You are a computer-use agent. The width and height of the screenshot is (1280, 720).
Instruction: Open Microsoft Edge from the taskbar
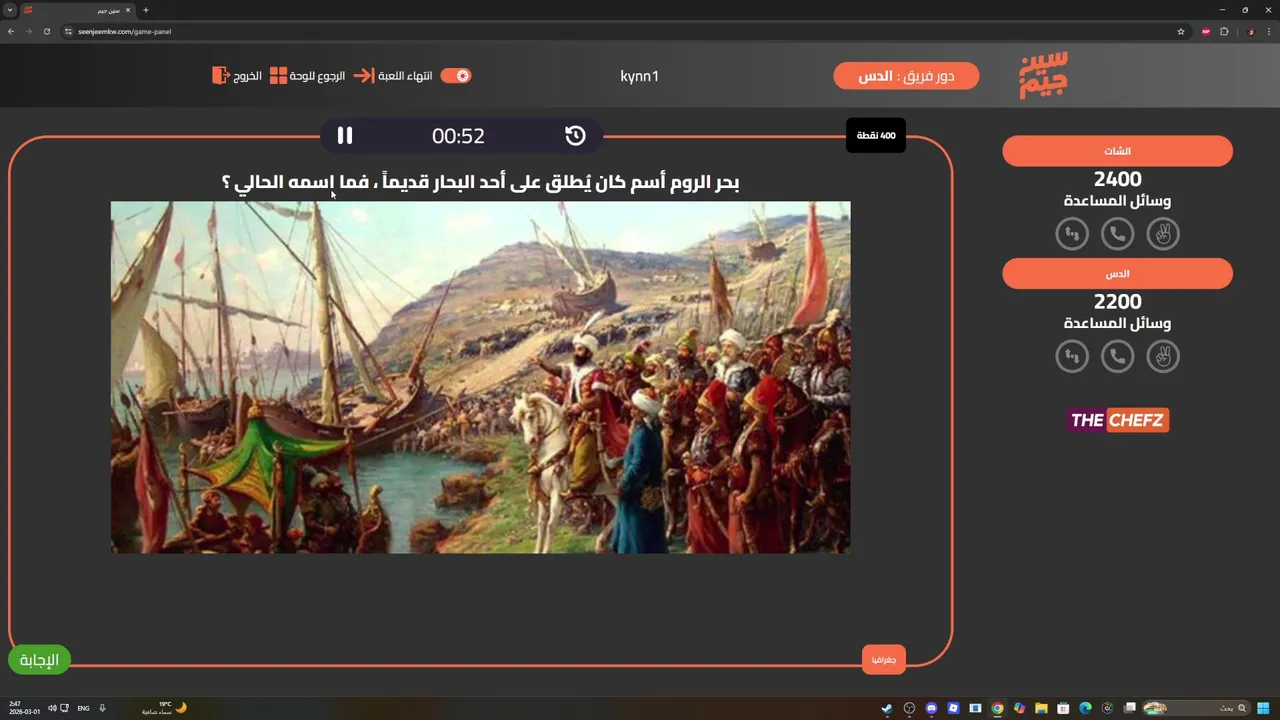(1085, 708)
